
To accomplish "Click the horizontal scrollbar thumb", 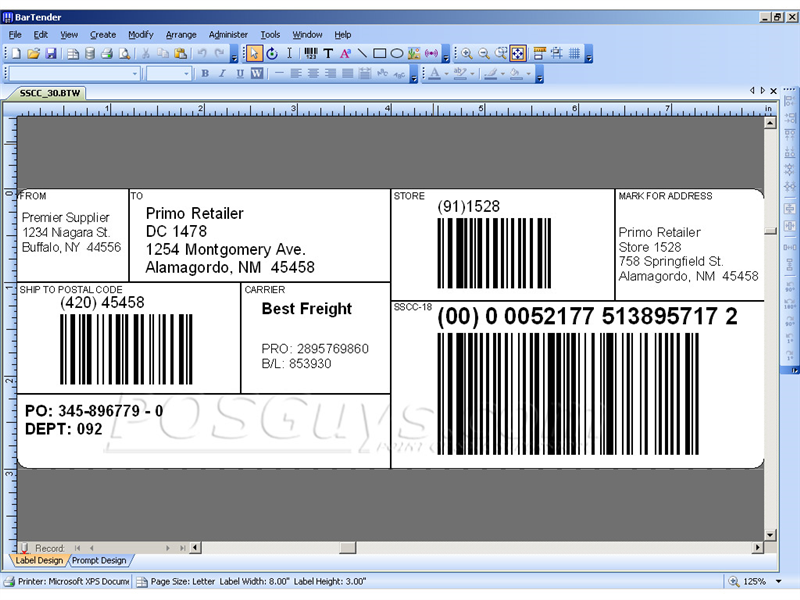I will click(347, 547).
